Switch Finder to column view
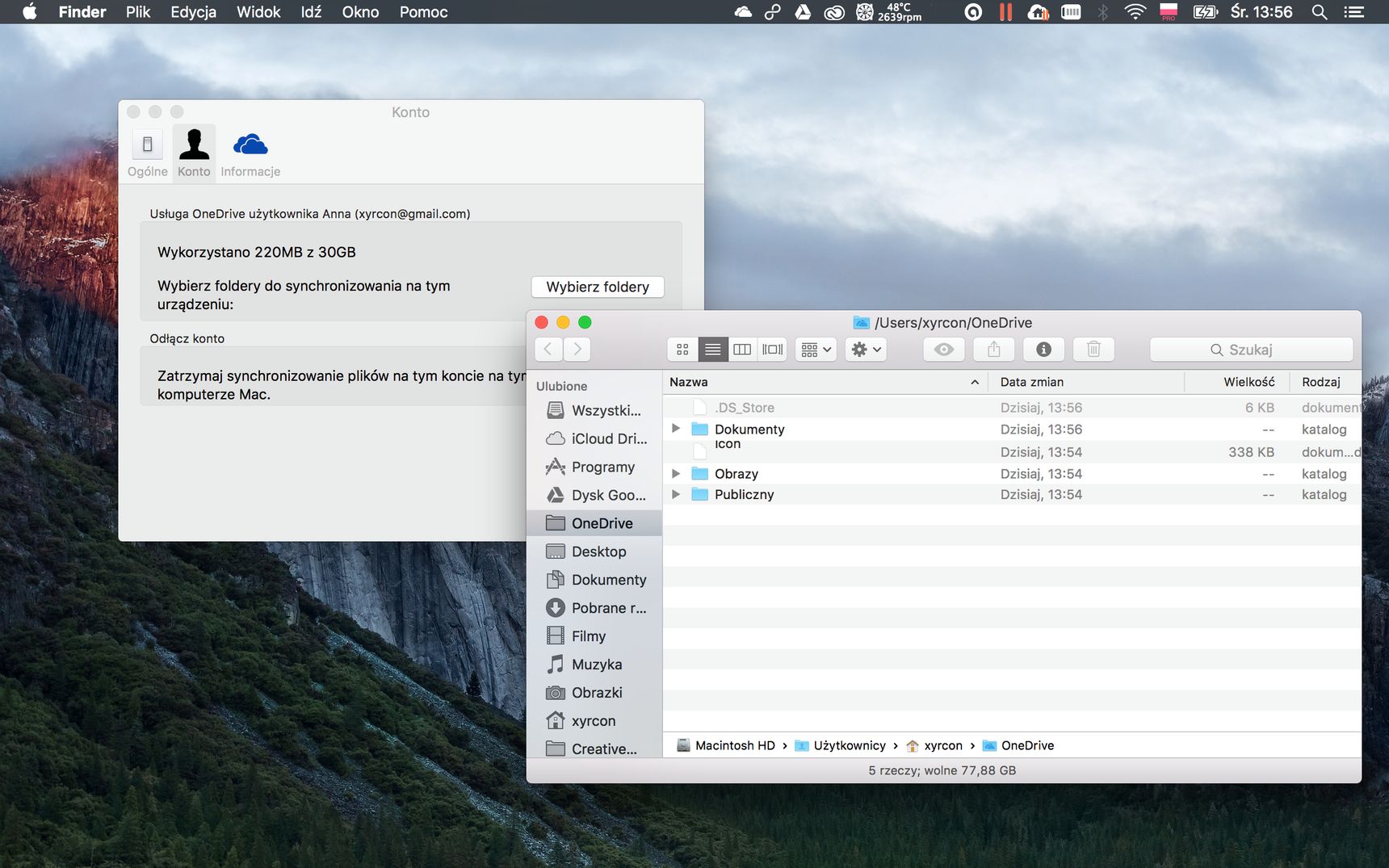The width and height of the screenshot is (1389, 868). (x=742, y=350)
